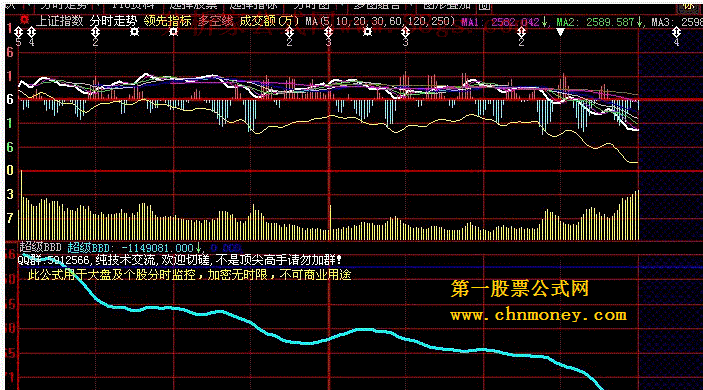Click the red gear icon before 上证指数
This screenshot has height=390, width=703.
point(25,20)
